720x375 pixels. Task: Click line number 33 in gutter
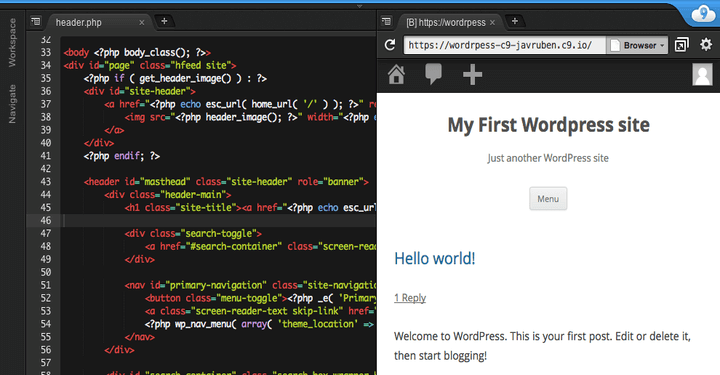coord(45,52)
